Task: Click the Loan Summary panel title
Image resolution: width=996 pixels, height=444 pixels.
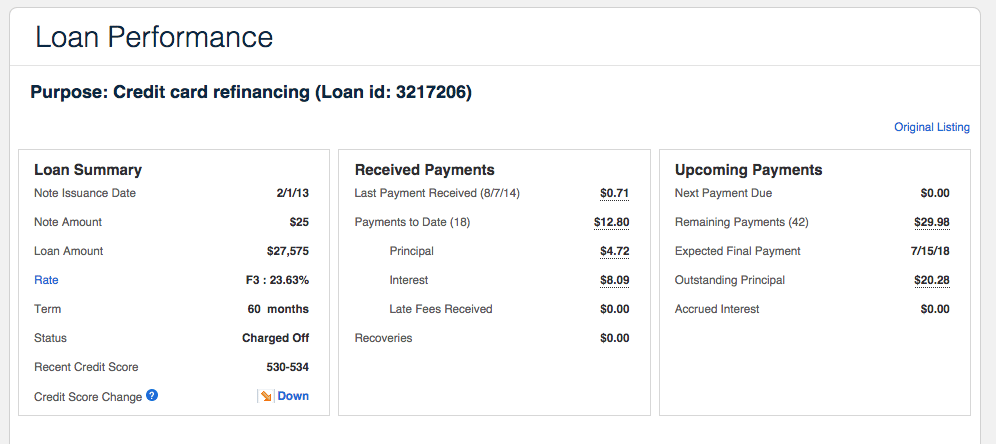Action: 88,170
